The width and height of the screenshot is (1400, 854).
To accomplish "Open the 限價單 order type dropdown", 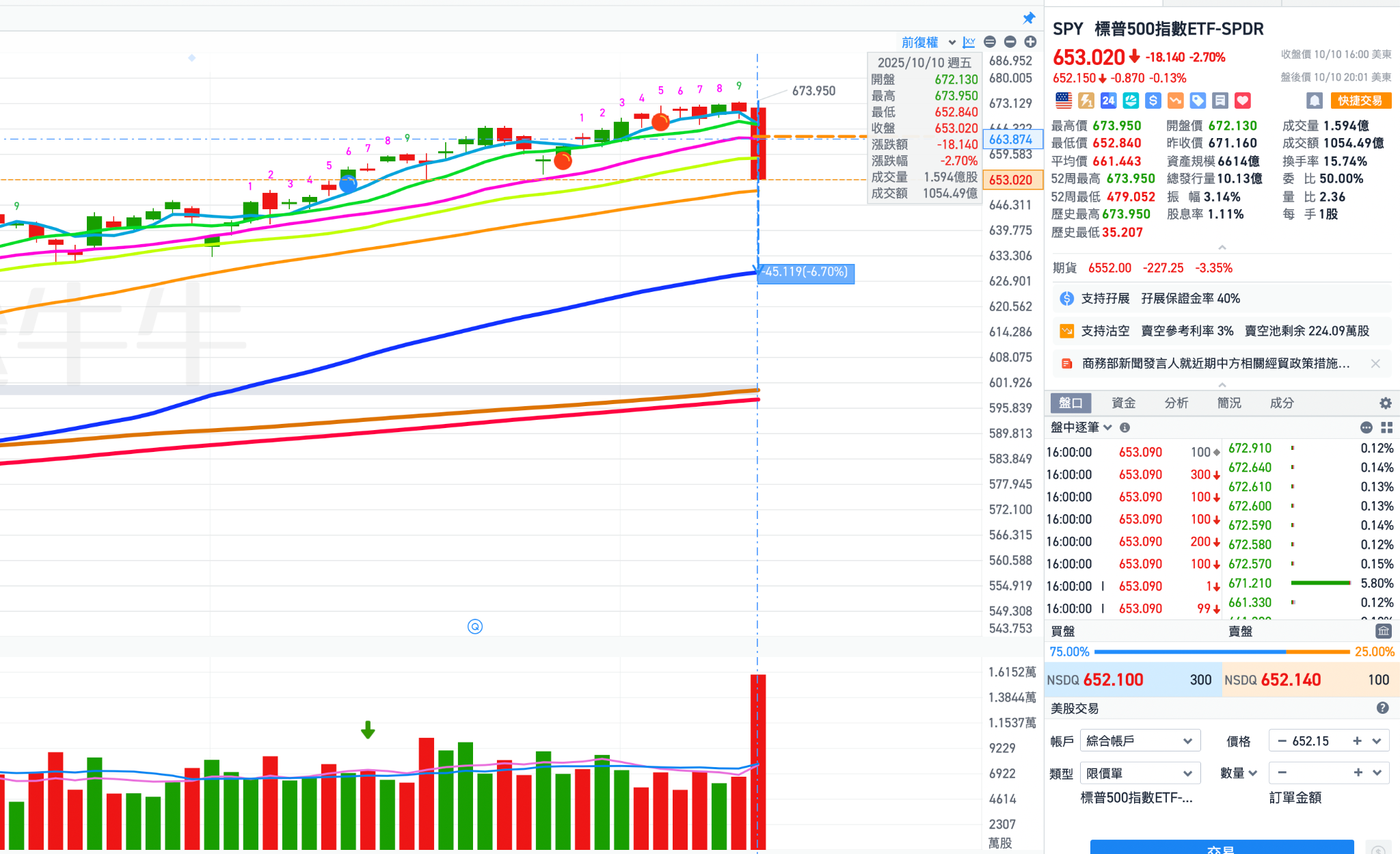I will pyautogui.click(x=1140, y=773).
